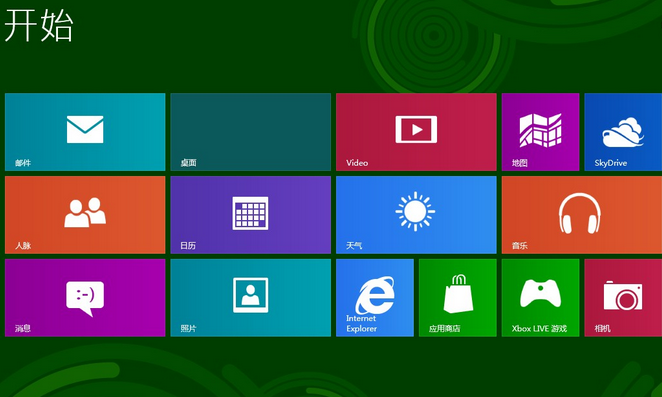662x397 pixels.
Task: Open the Weather tile (天气)
Action: pyautogui.click(x=416, y=215)
